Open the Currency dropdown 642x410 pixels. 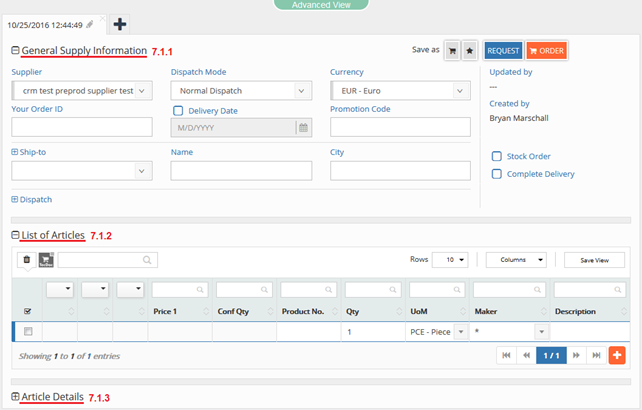click(400, 91)
